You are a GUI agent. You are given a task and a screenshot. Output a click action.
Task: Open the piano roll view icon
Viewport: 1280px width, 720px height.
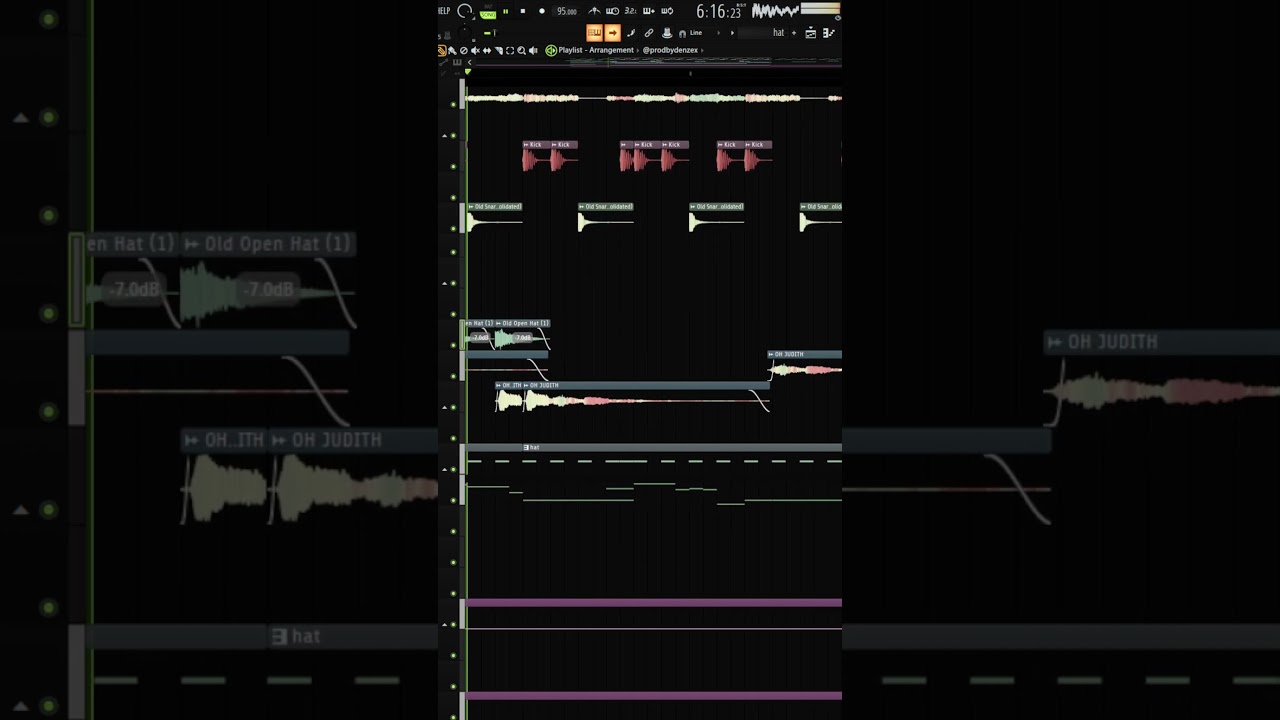[829, 33]
